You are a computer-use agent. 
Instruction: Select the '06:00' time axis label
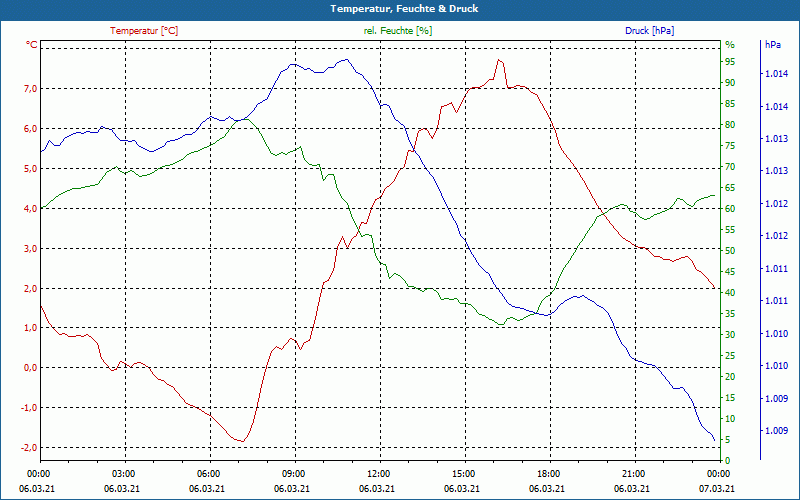click(x=209, y=474)
